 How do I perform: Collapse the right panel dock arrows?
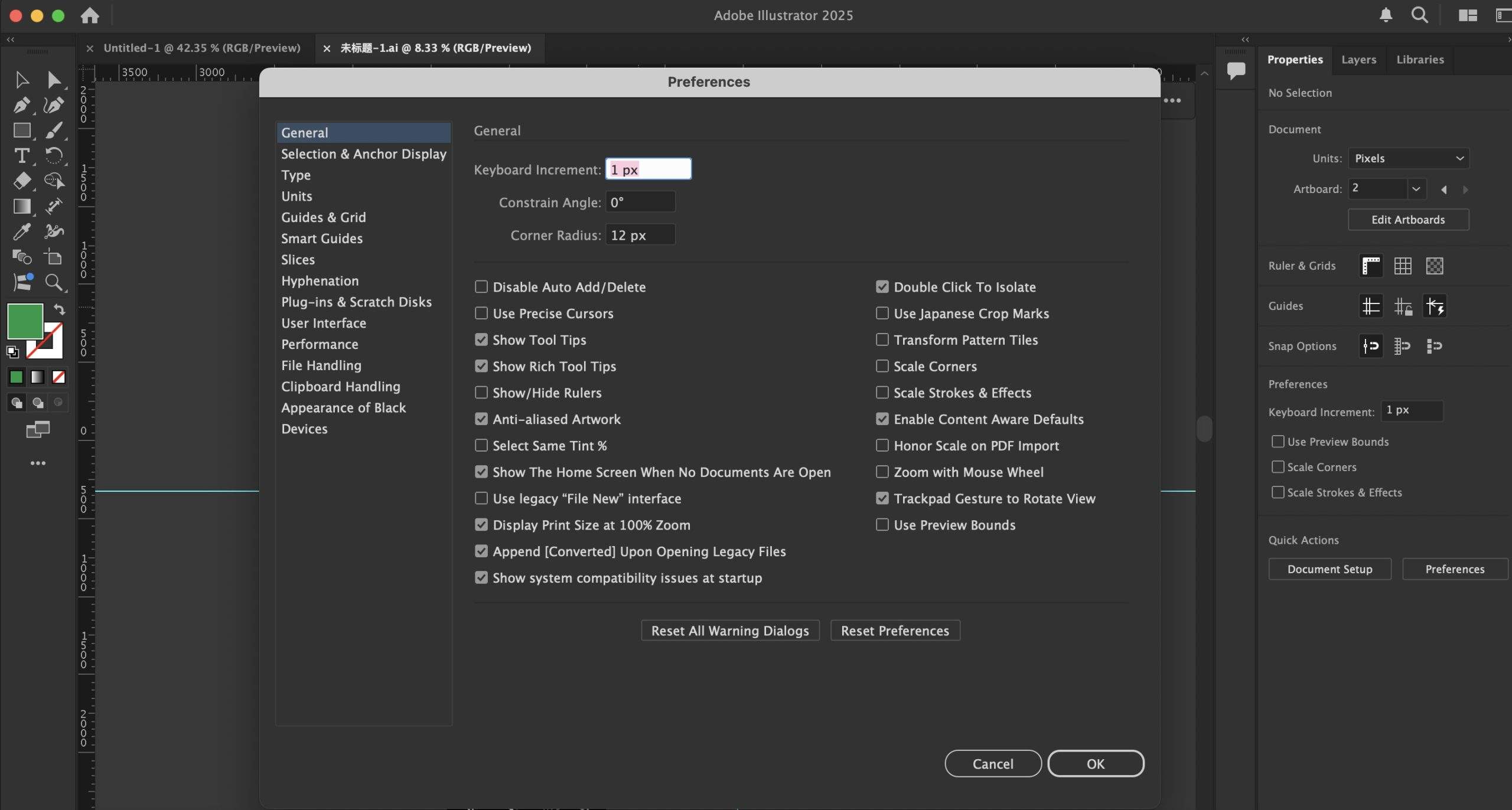(1245, 40)
